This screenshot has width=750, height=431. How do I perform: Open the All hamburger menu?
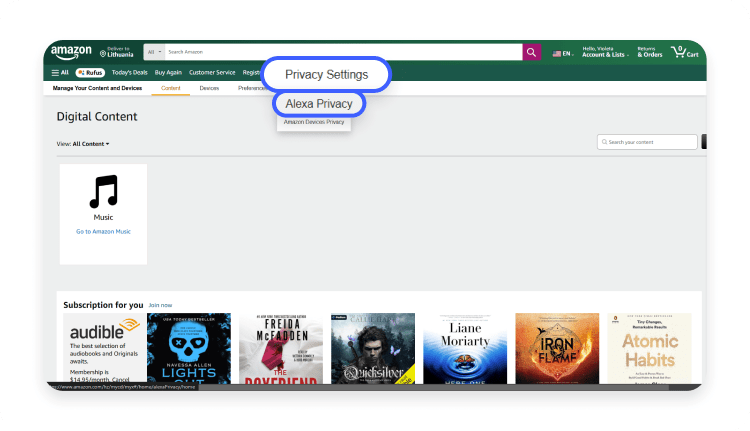coord(60,73)
